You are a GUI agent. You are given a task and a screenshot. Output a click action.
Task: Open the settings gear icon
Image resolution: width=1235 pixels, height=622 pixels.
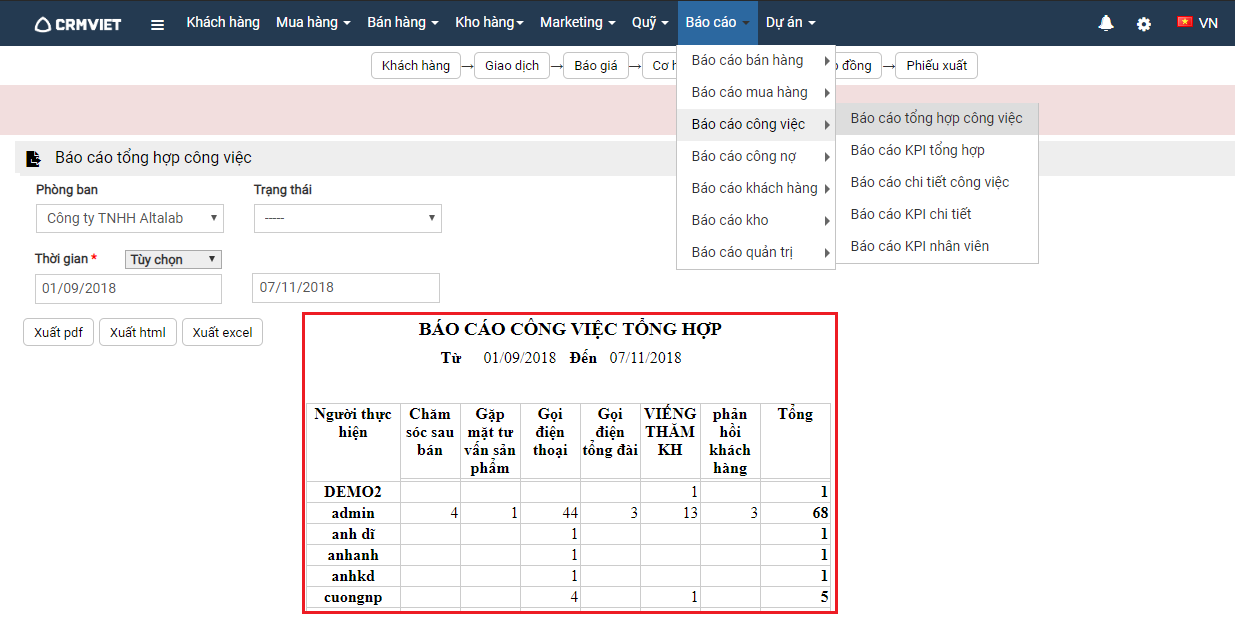1144,24
